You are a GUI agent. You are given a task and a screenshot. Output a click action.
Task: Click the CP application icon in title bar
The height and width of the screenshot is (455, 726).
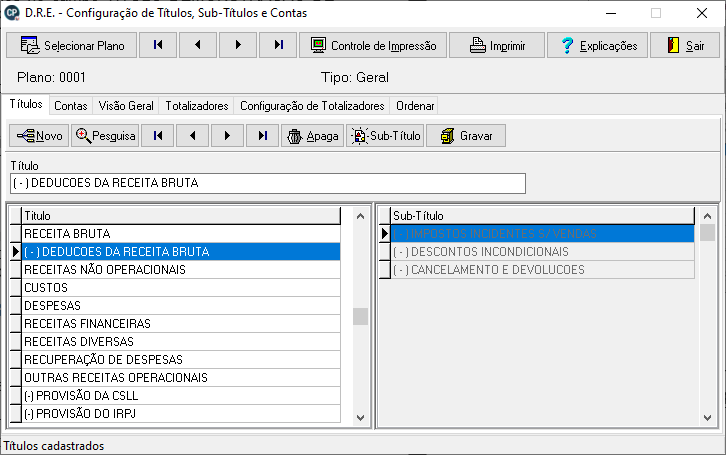coord(12,13)
